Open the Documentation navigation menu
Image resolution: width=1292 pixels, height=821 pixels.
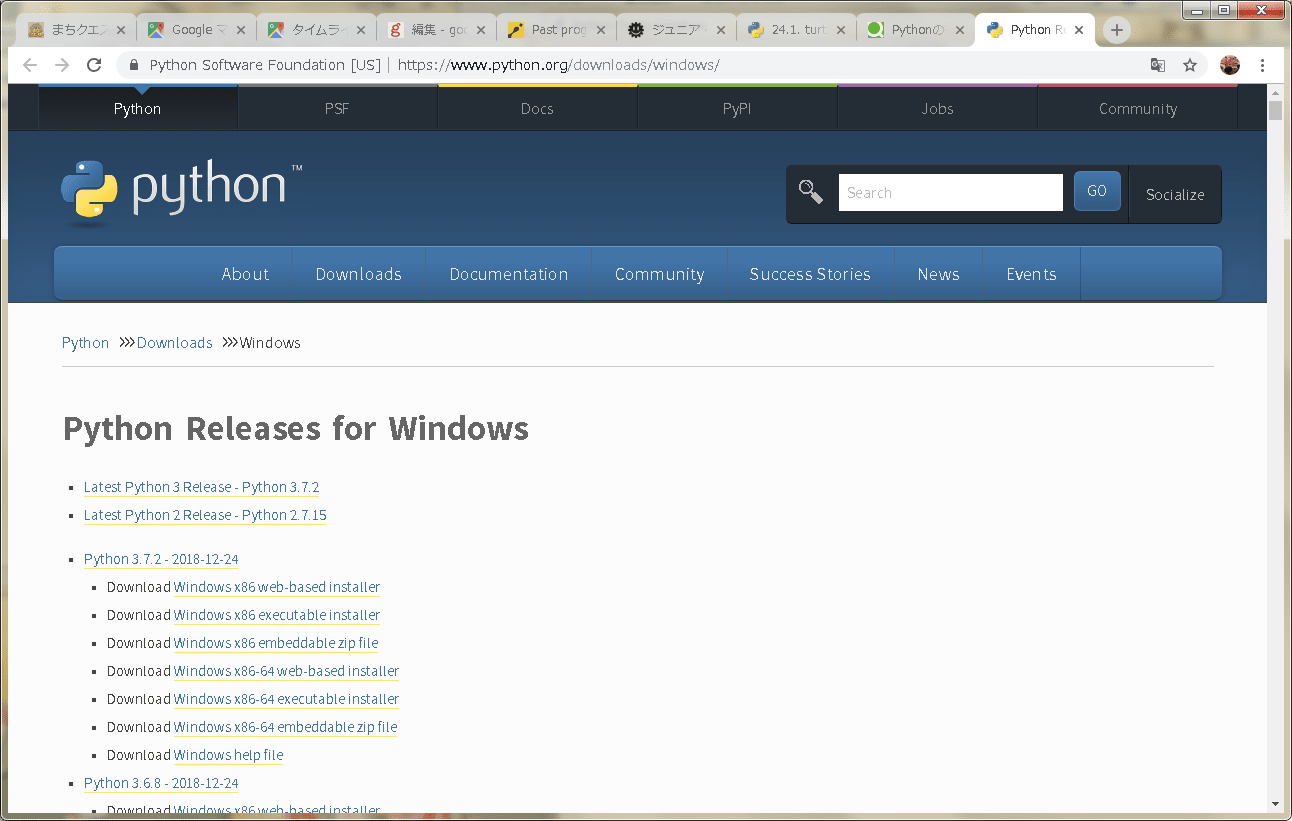pyautogui.click(x=508, y=274)
